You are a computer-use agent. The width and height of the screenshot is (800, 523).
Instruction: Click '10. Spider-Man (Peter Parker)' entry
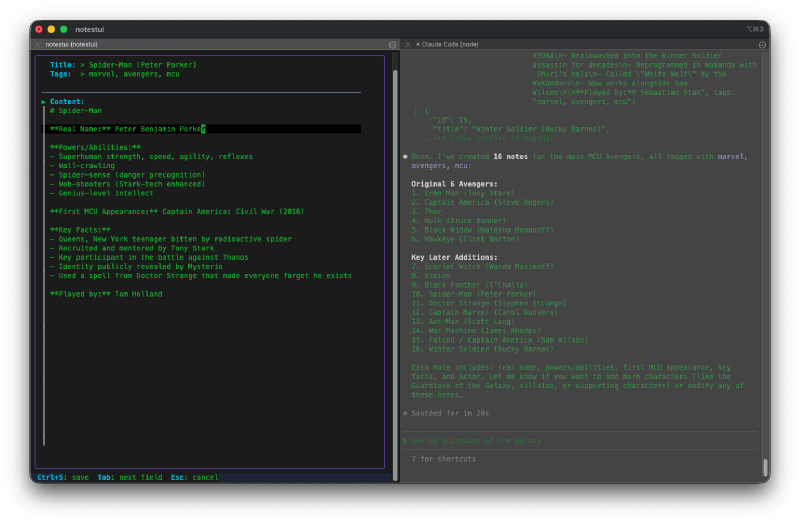point(473,294)
